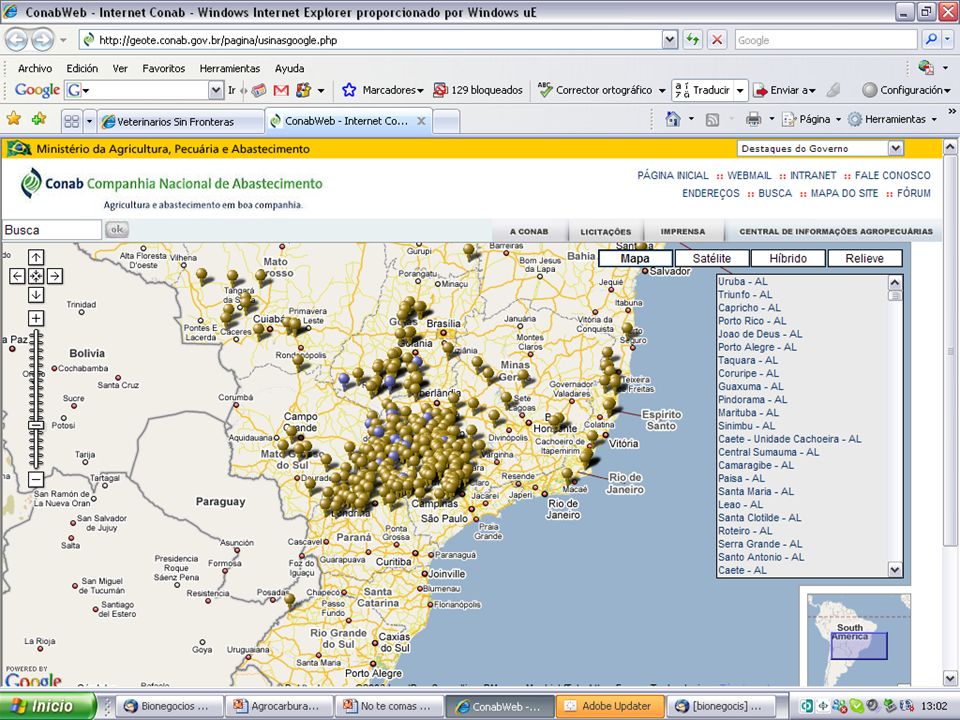Click the ok search button

(116, 230)
